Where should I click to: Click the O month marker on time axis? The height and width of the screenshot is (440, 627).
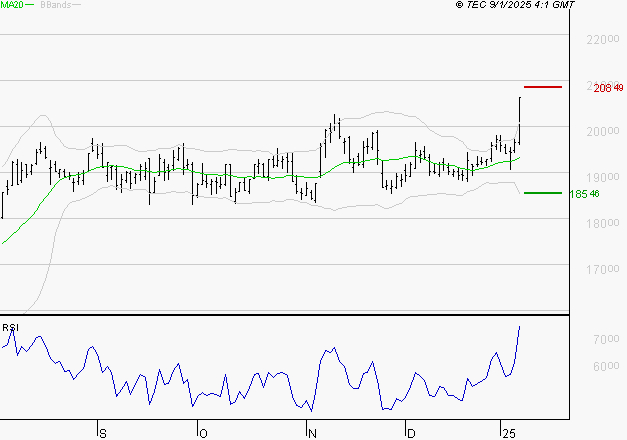coord(203,434)
